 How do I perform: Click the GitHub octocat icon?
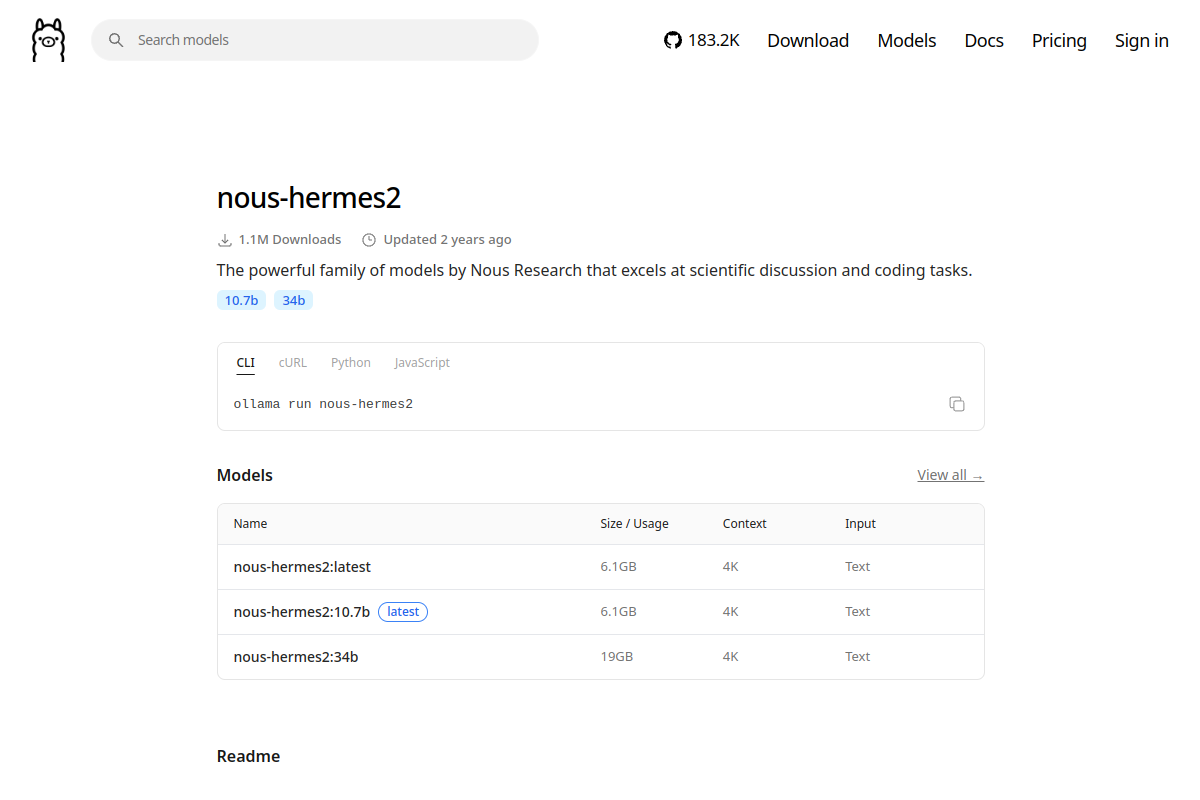[x=673, y=40]
